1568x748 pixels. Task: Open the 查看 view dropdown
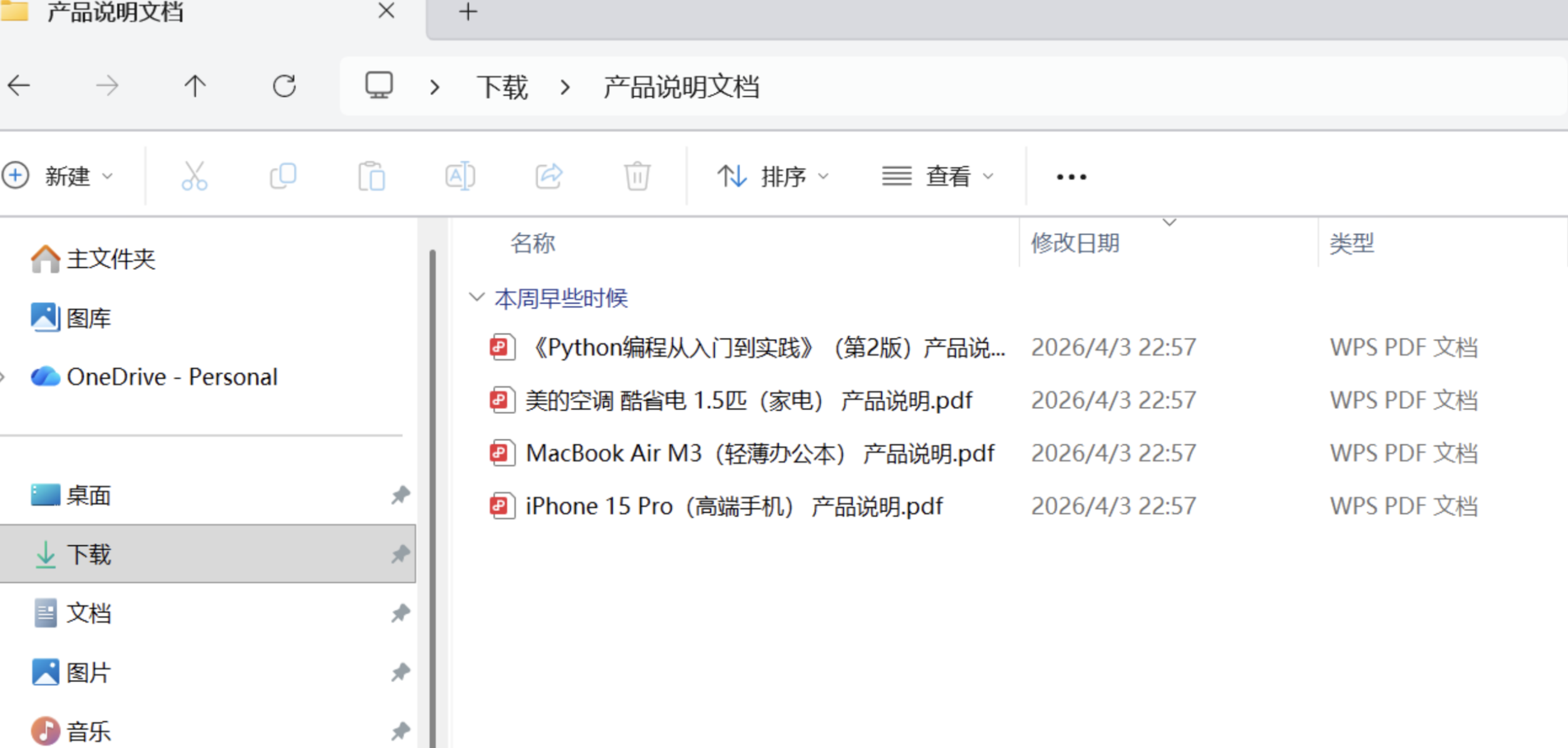coord(938,176)
